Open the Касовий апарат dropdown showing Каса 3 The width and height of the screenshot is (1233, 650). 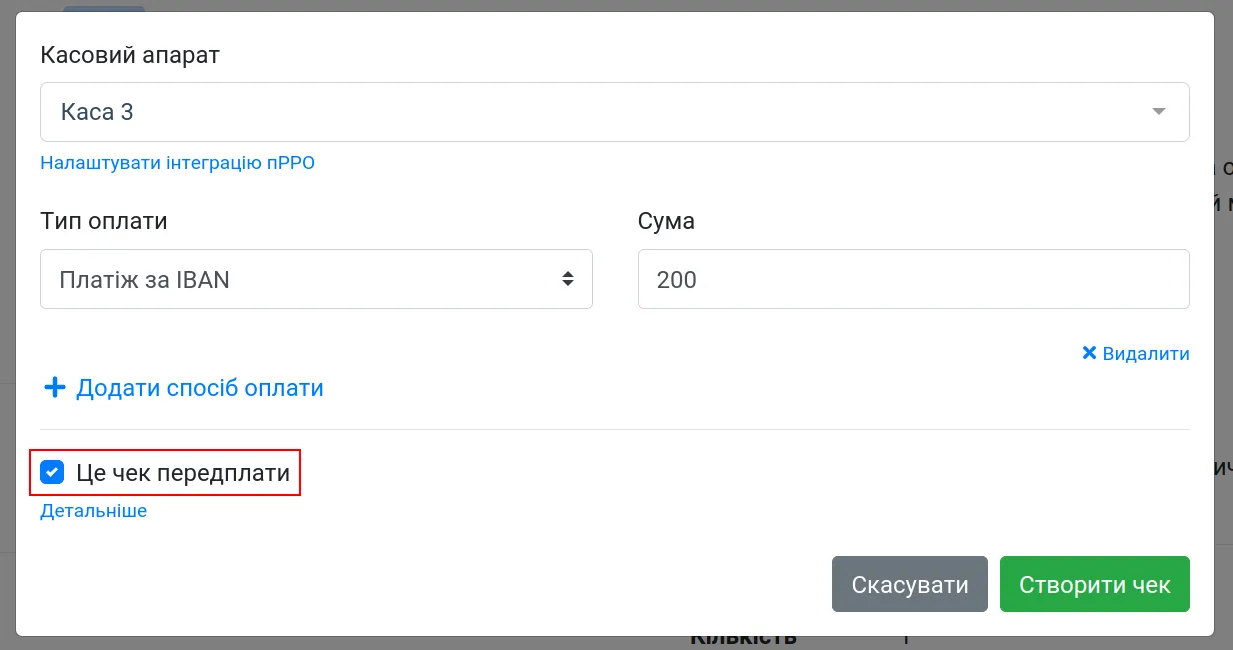(614, 112)
